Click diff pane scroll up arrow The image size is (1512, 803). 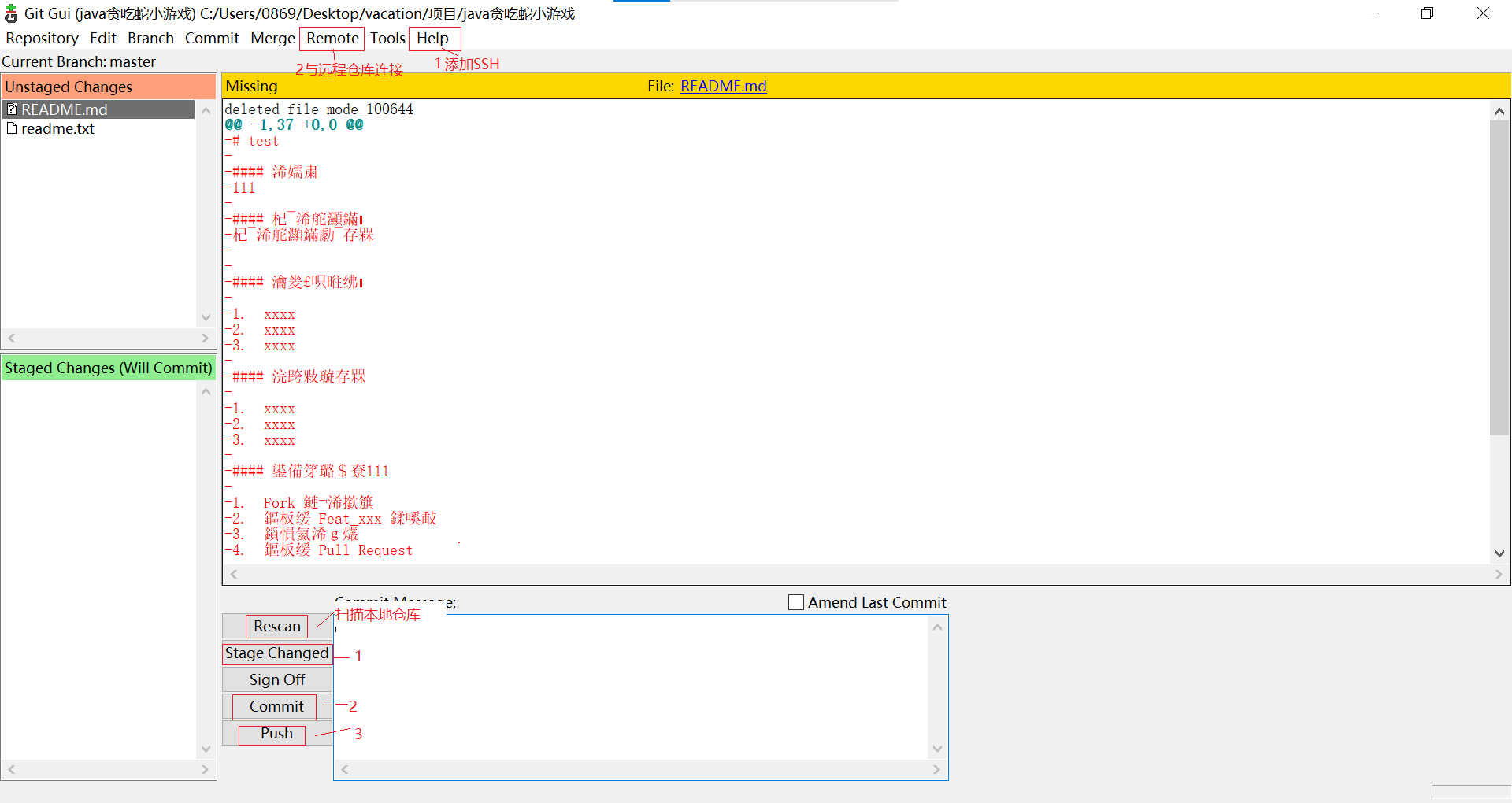point(1499,111)
